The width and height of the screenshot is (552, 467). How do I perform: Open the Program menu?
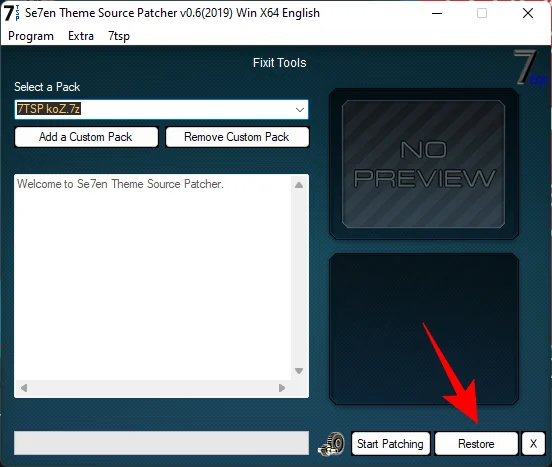tap(31, 36)
